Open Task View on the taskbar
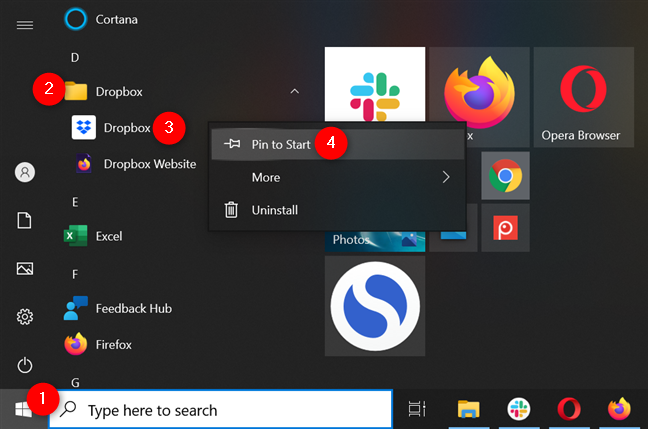Screen dimensions: 648x429 [417, 409]
